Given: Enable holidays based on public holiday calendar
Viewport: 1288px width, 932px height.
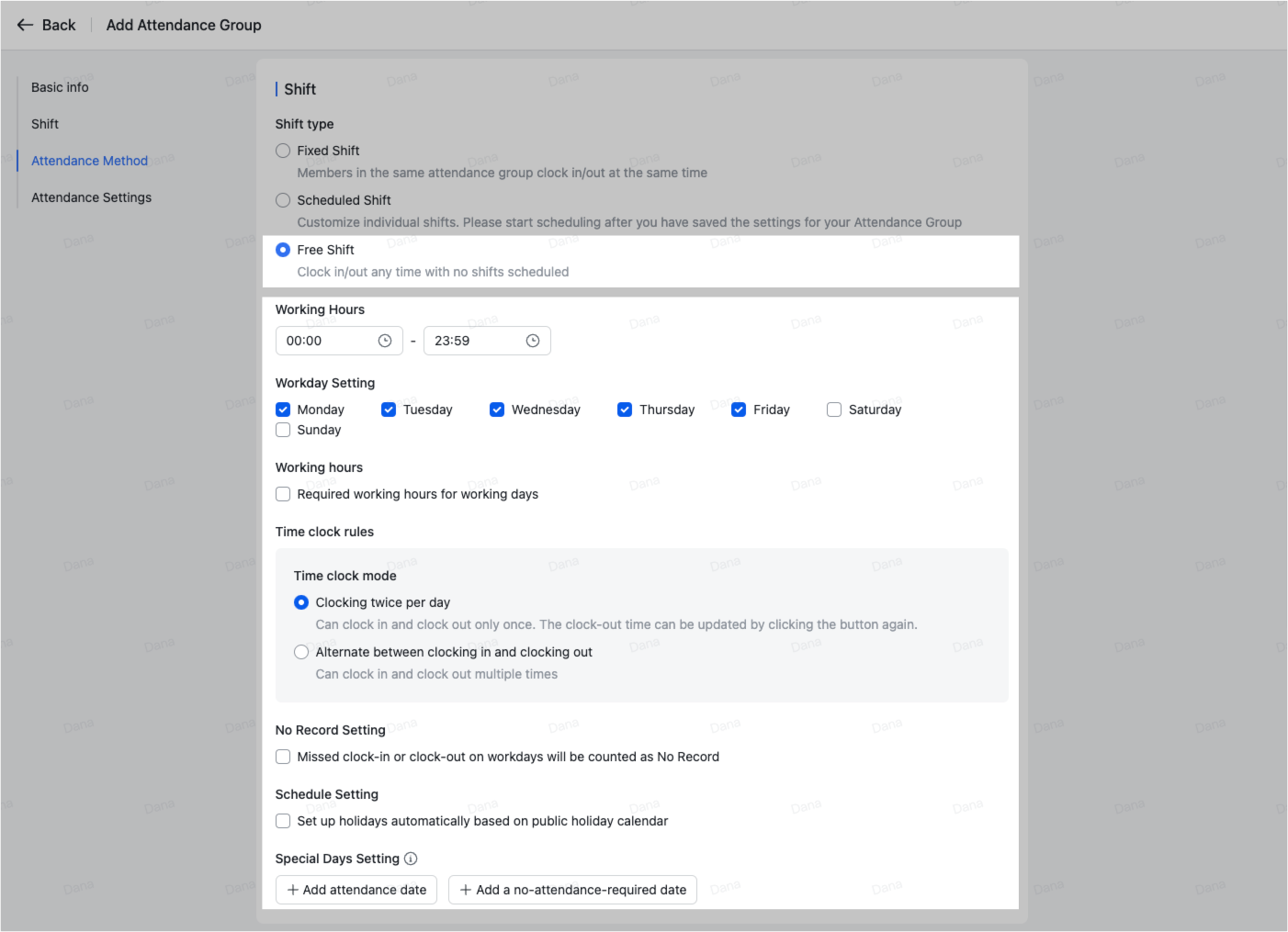Looking at the screenshot, I should (x=283, y=820).
